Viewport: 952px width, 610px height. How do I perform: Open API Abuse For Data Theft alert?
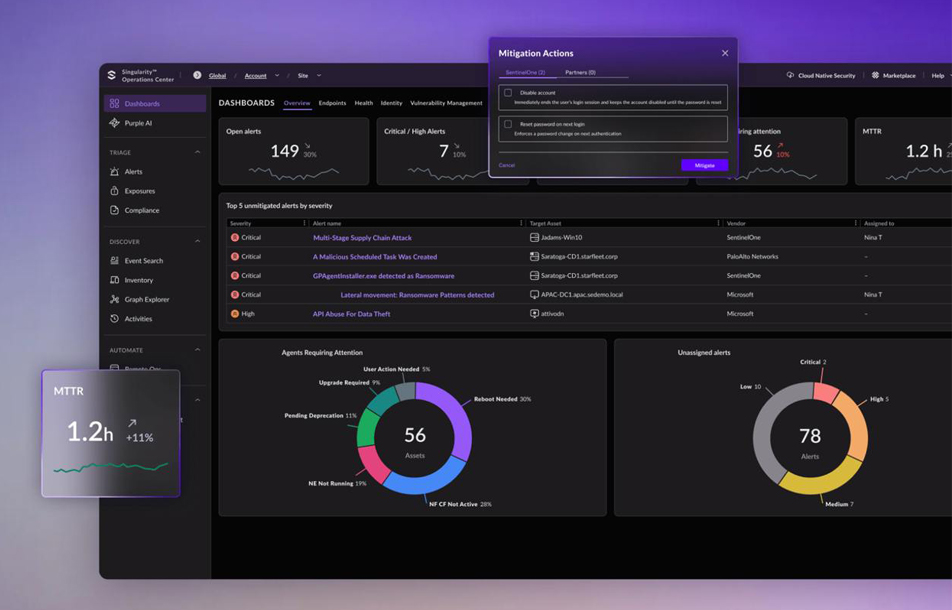[352, 314]
